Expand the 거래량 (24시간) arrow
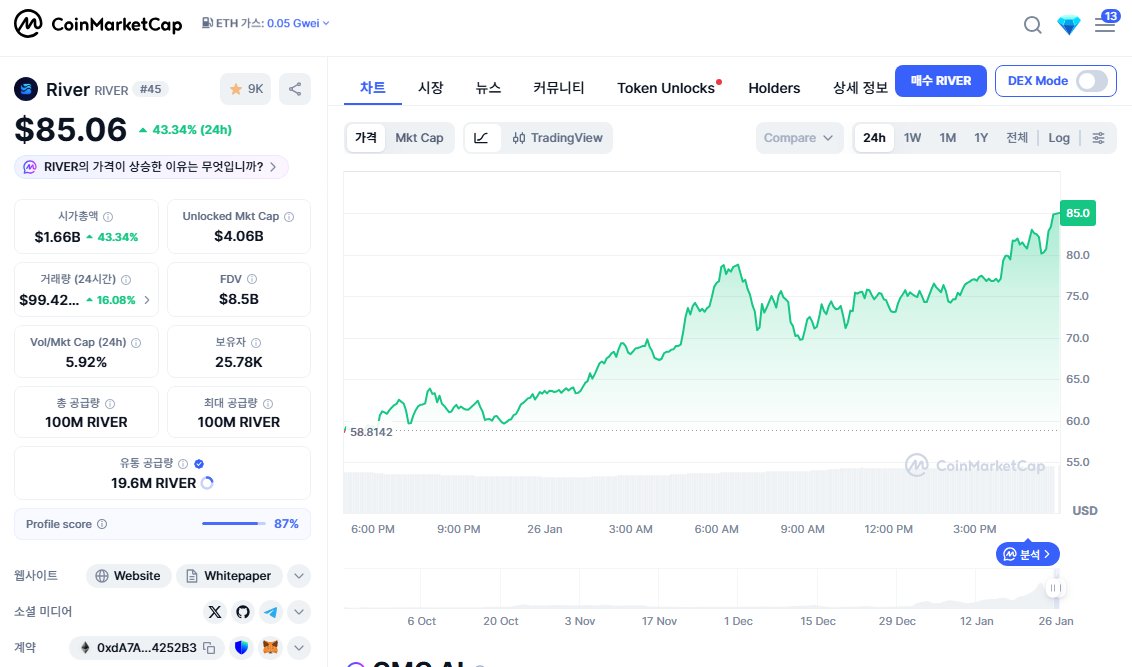 [x=147, y=300]
